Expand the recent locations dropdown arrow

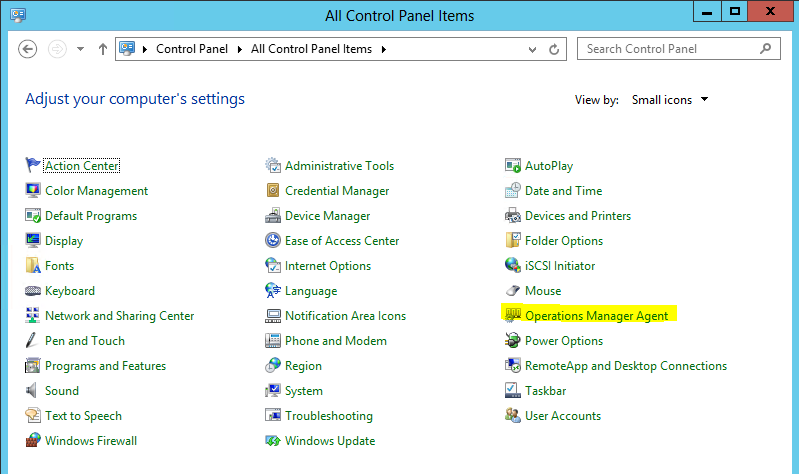pyautogui.click(x=80, y=49)
